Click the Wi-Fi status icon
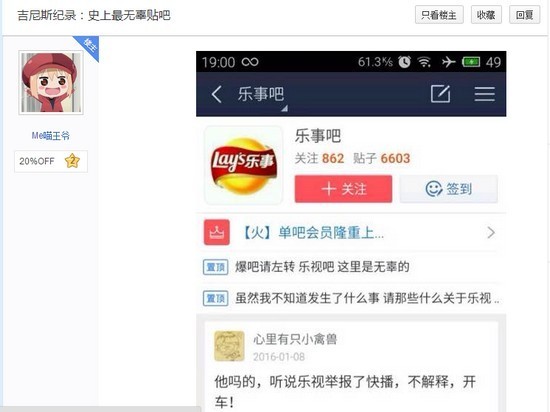The image size is (550, 412). pos(424,62)
